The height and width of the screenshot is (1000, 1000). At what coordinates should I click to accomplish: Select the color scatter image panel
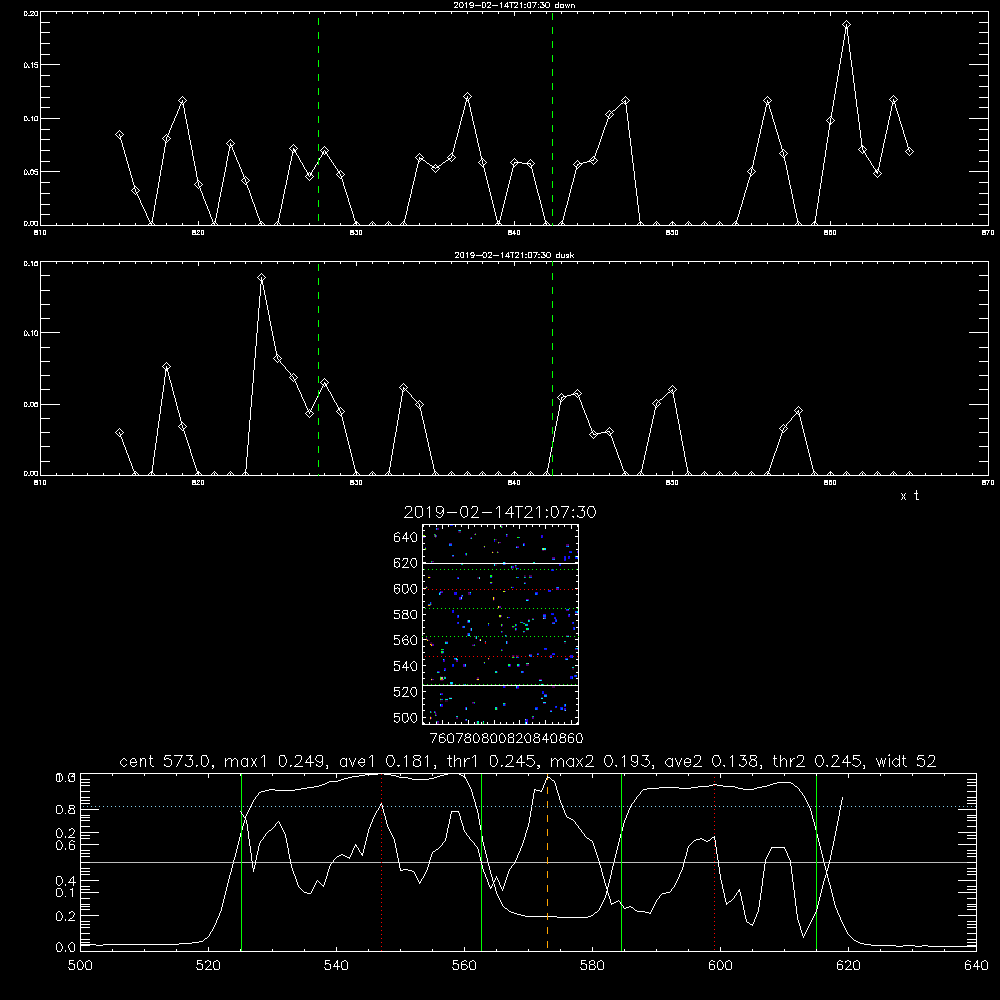coord(501,624)
